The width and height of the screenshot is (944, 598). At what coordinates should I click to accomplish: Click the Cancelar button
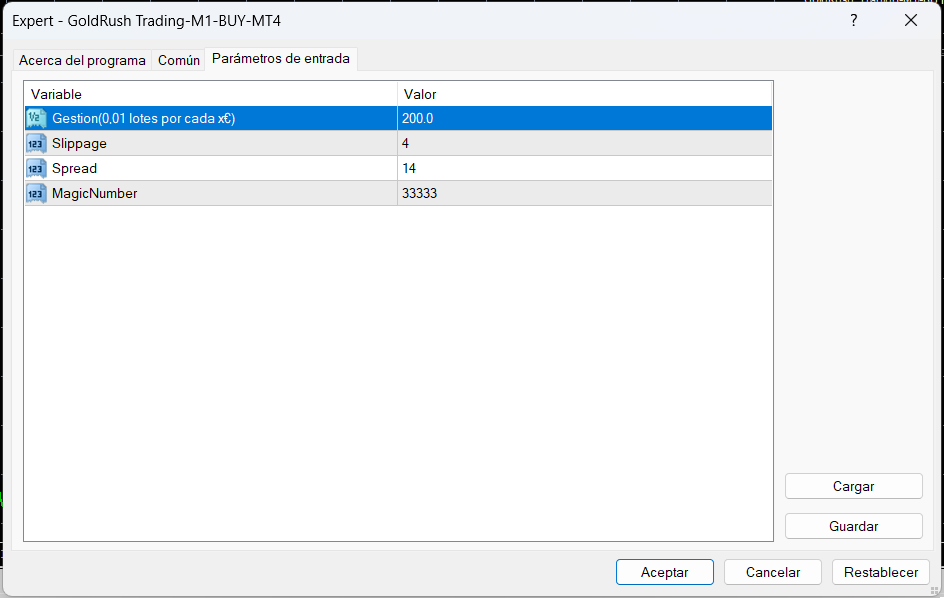coord(773,572)
